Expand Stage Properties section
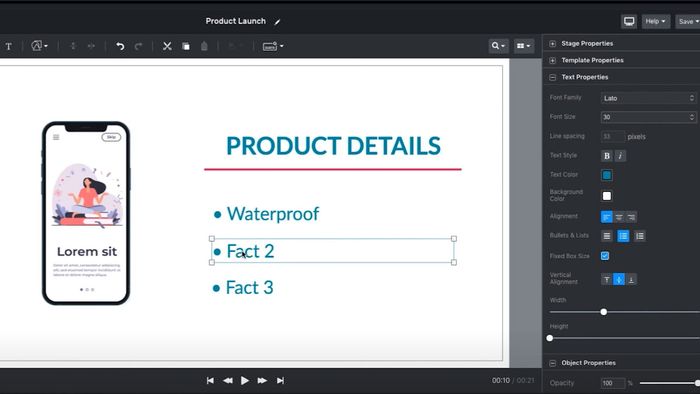Image resolution: width=700 pixels, height=394 pixels. 552,44
